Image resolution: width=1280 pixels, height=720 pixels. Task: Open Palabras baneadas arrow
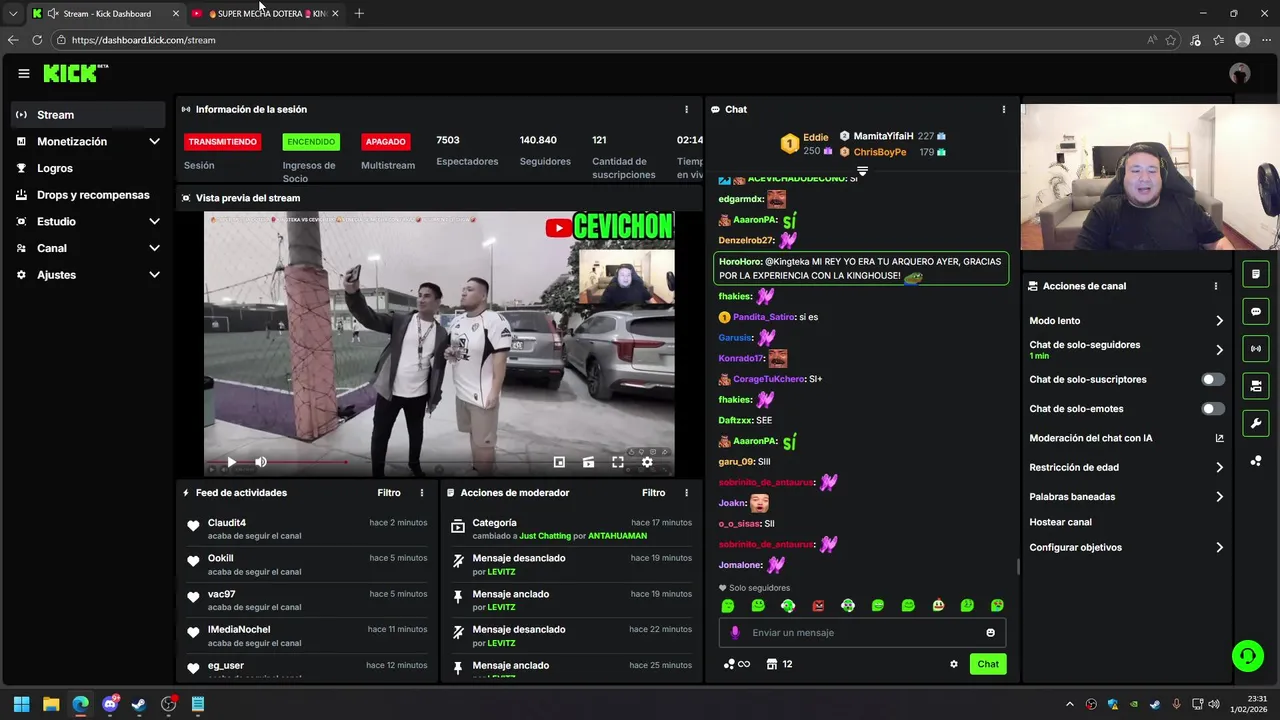pyautogui.click(x=1219, y=497)
